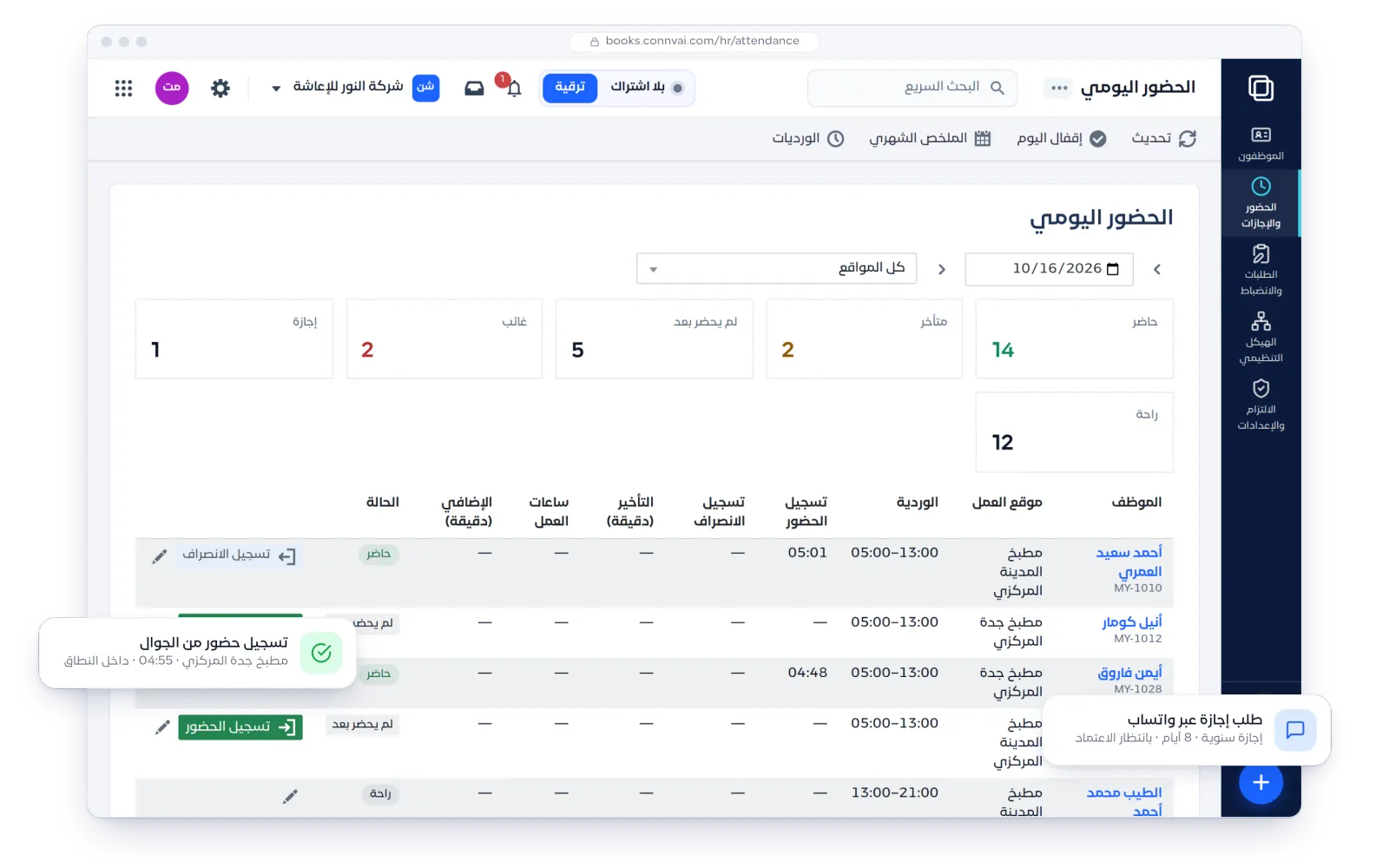This screenshot has width=1389, height=868.
Task: Open the كل المواقع location dropdown
Action: (777, 268)
